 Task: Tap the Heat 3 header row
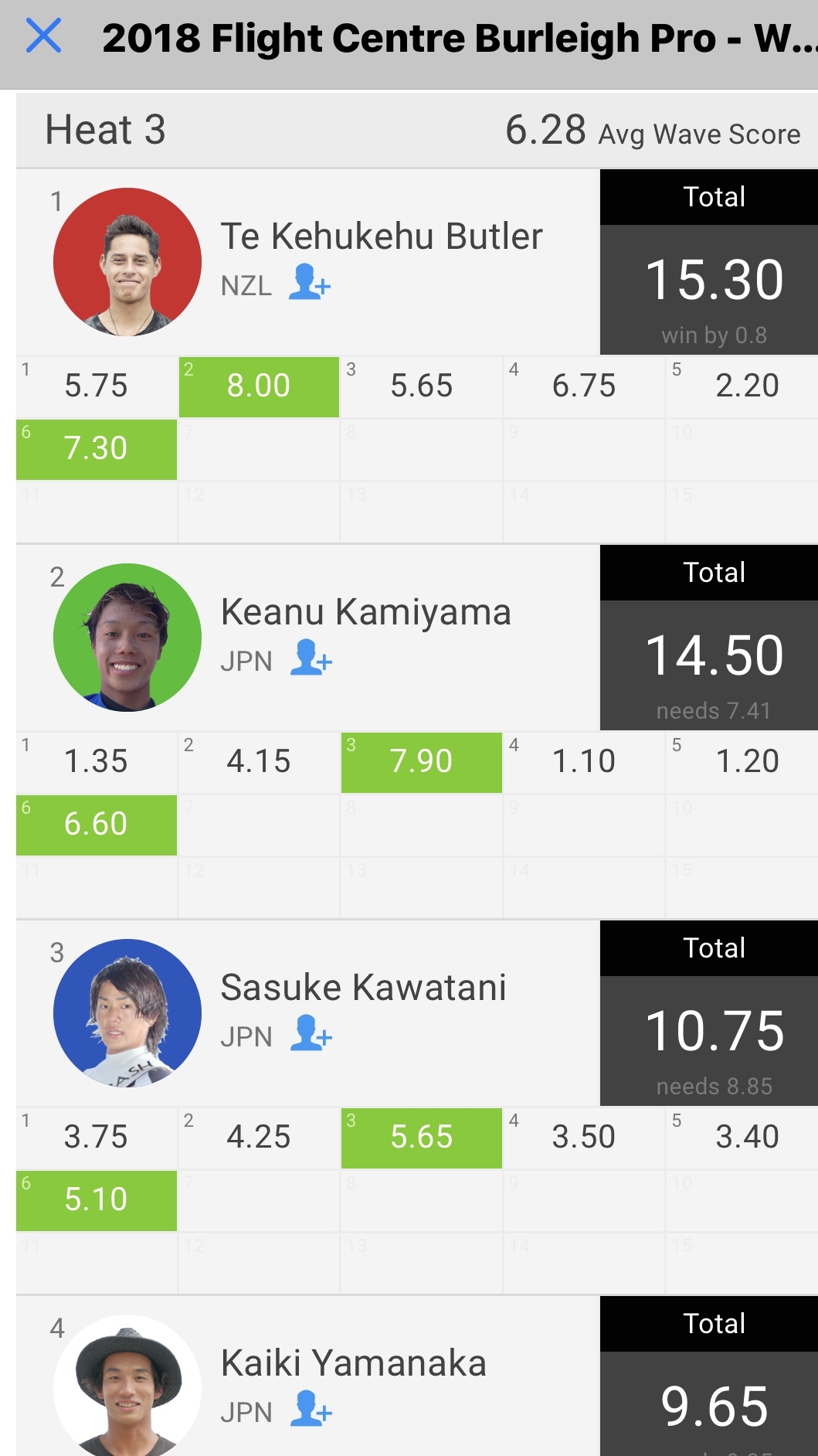click(x=417, y=130)
